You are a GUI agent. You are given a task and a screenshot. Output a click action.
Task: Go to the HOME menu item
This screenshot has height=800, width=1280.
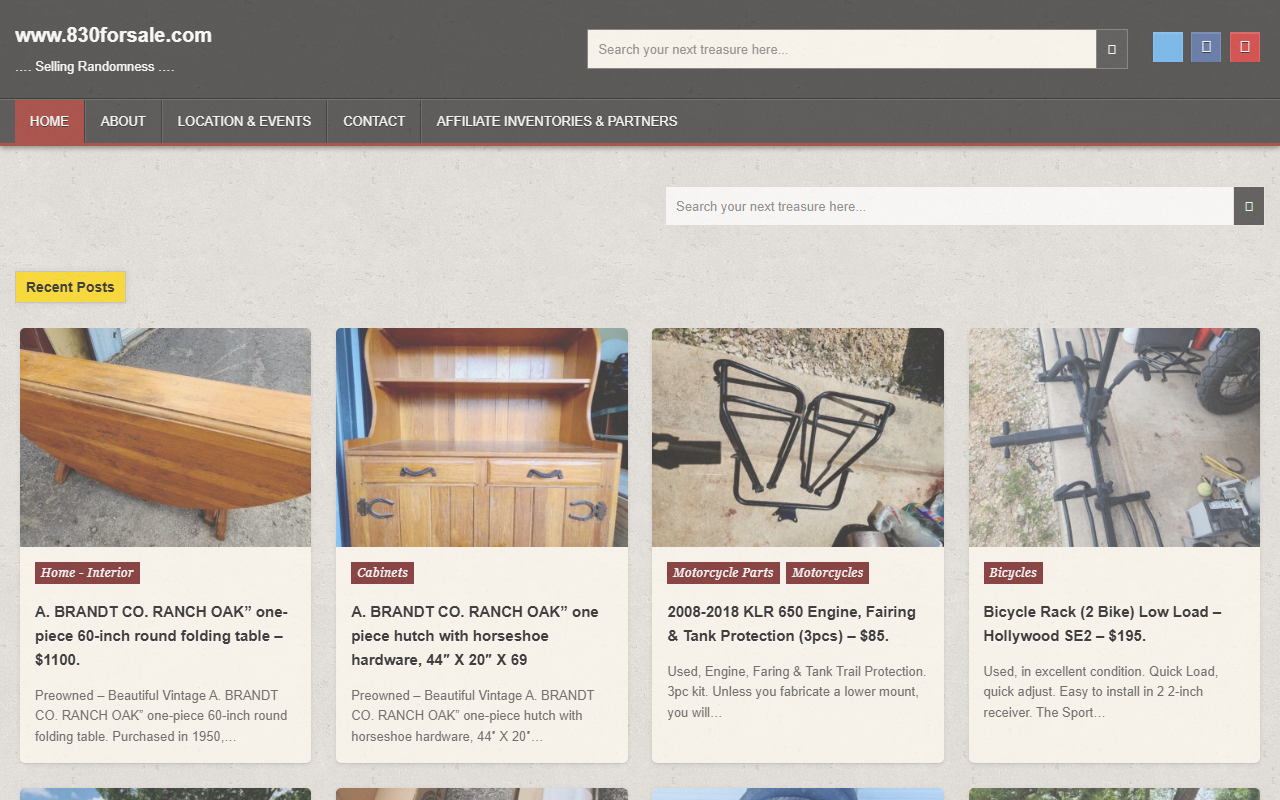[49, 121]
